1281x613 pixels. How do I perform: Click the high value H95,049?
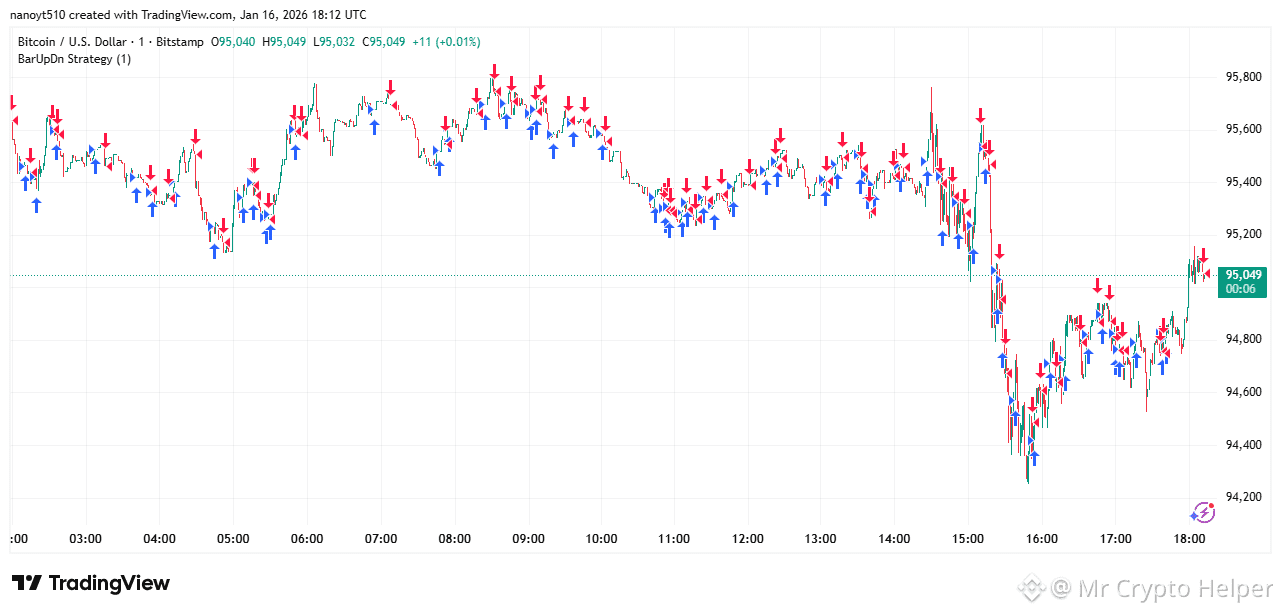point(285,42)
